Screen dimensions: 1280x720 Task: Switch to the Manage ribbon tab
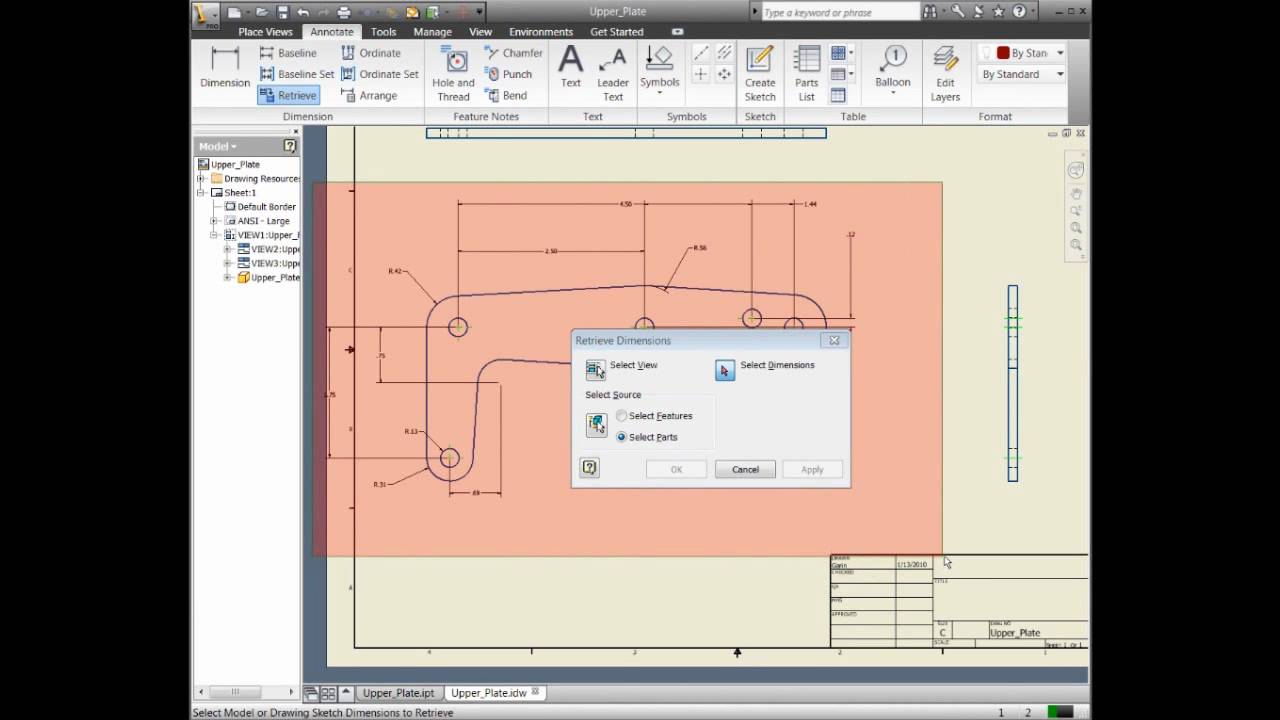[x=432, y=32]
